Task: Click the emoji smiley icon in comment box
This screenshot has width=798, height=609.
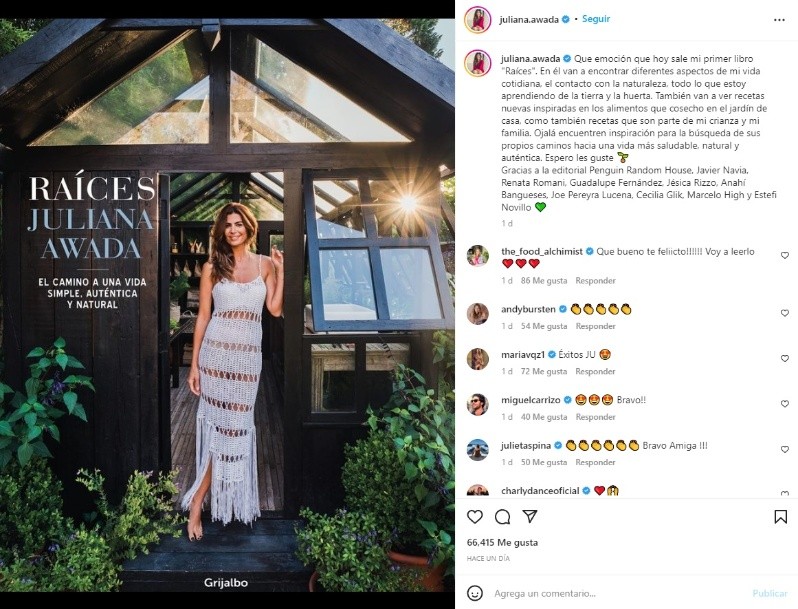Action: coord(476,593)
